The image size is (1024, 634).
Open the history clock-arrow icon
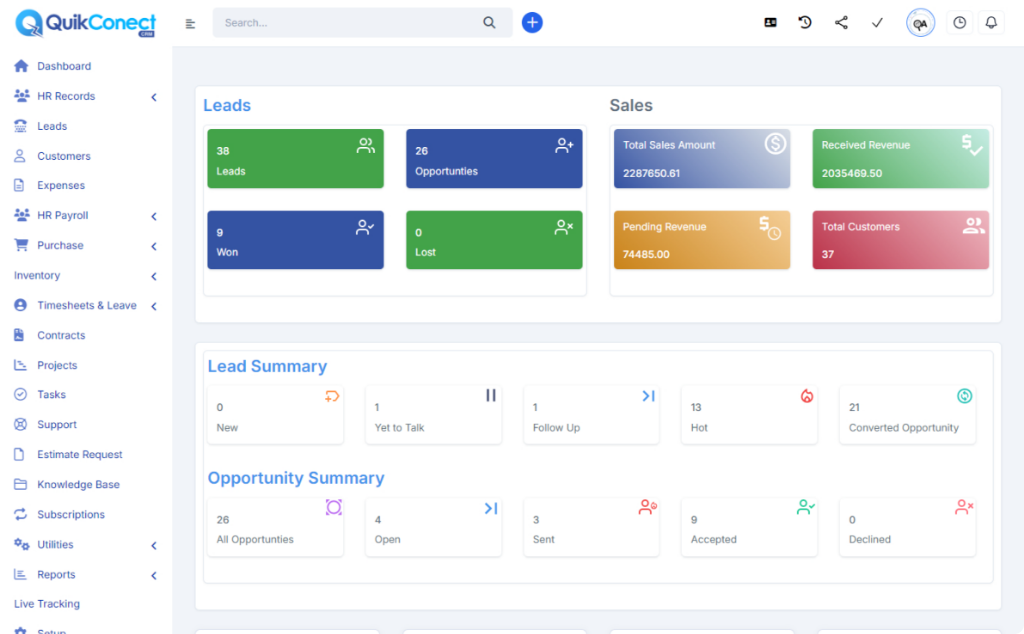click(x=805, y=23)
